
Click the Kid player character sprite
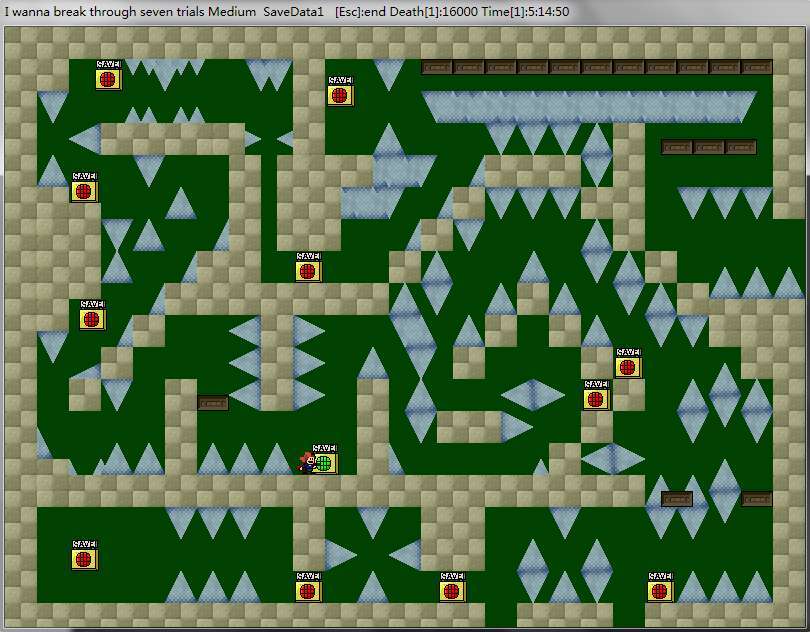[306, 462]
